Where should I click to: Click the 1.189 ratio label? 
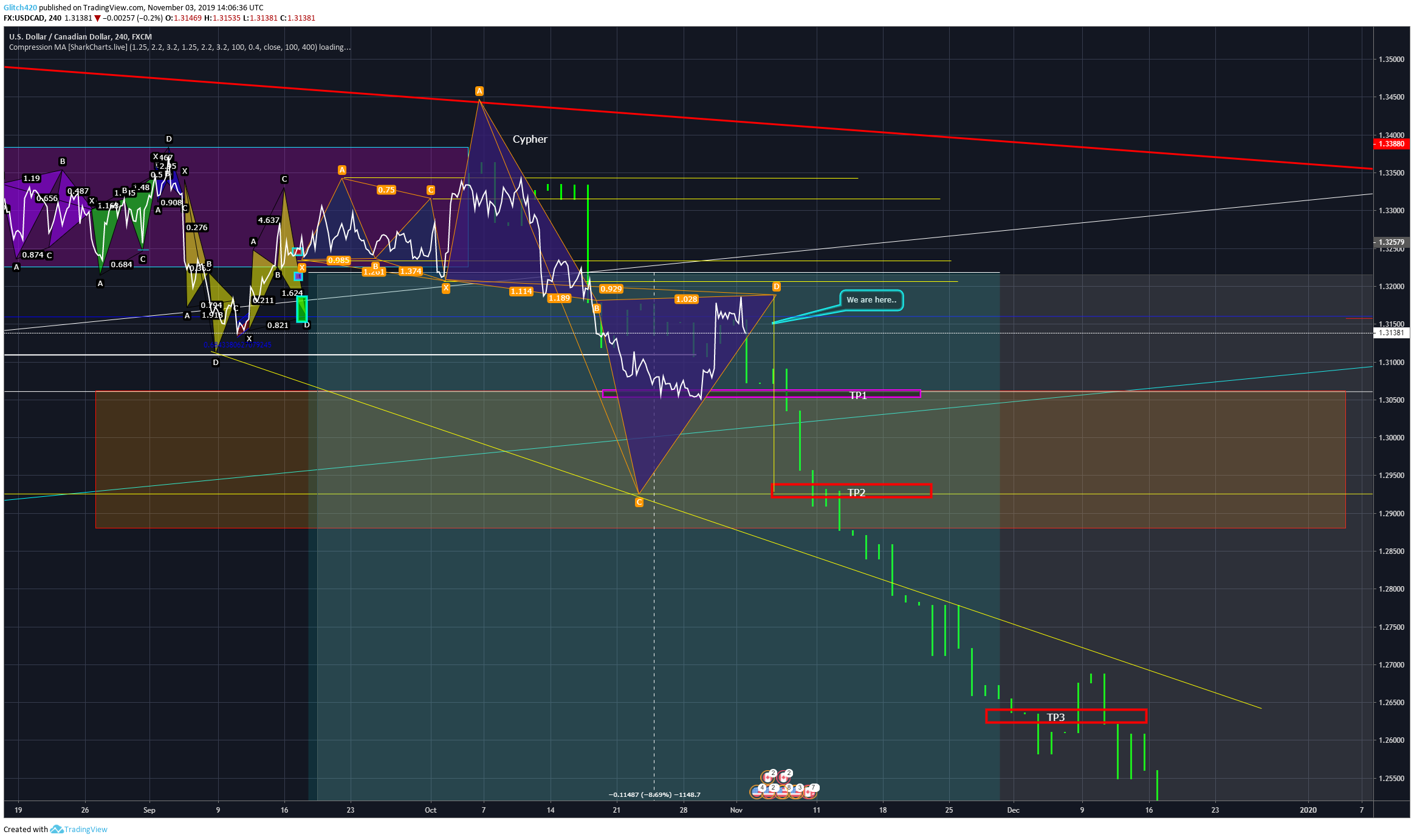click(x=559, y=298)
